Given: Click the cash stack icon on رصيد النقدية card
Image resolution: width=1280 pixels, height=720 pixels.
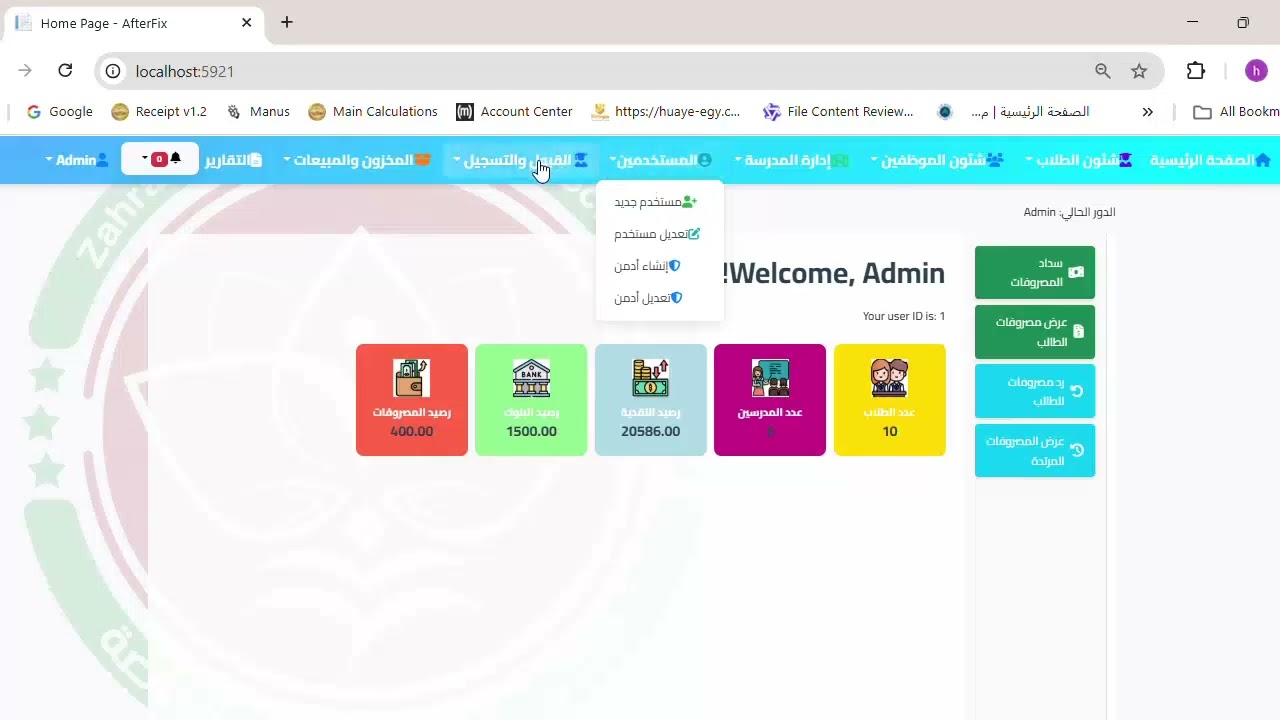Looking at the screenshot, I should 650,378.
